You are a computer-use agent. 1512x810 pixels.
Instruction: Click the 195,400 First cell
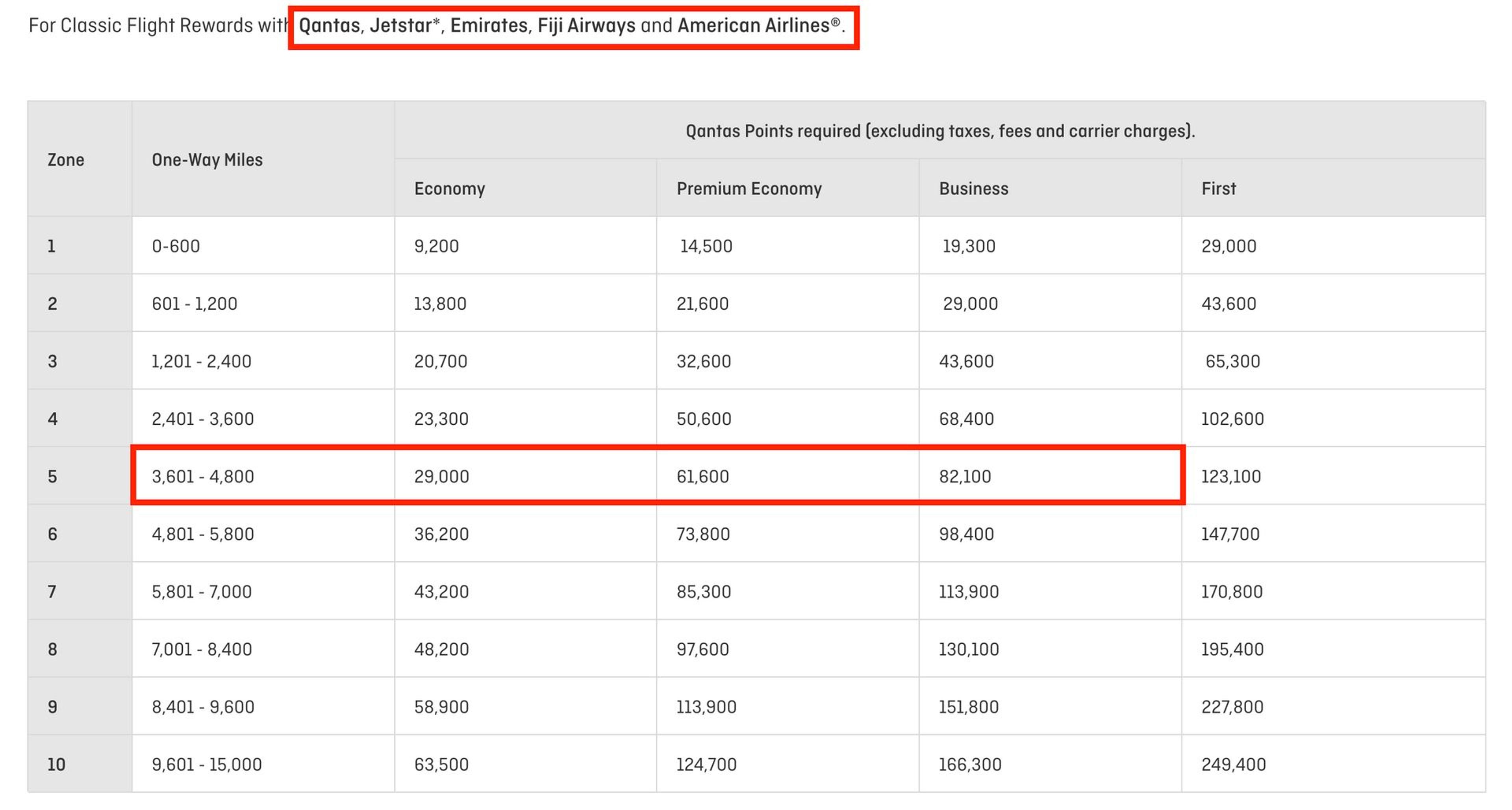pos(1334,648)
